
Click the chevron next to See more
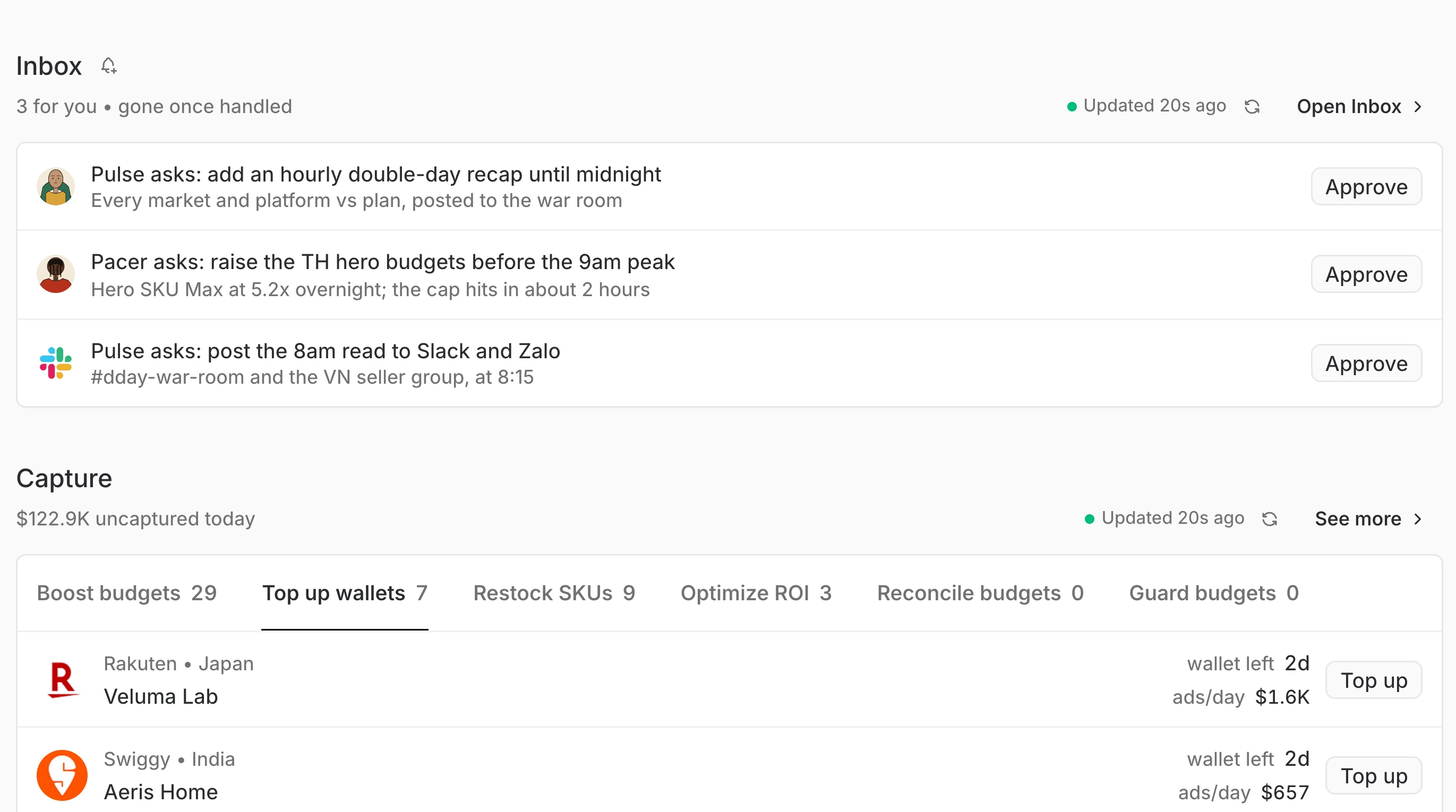[x=1417, y=519]
